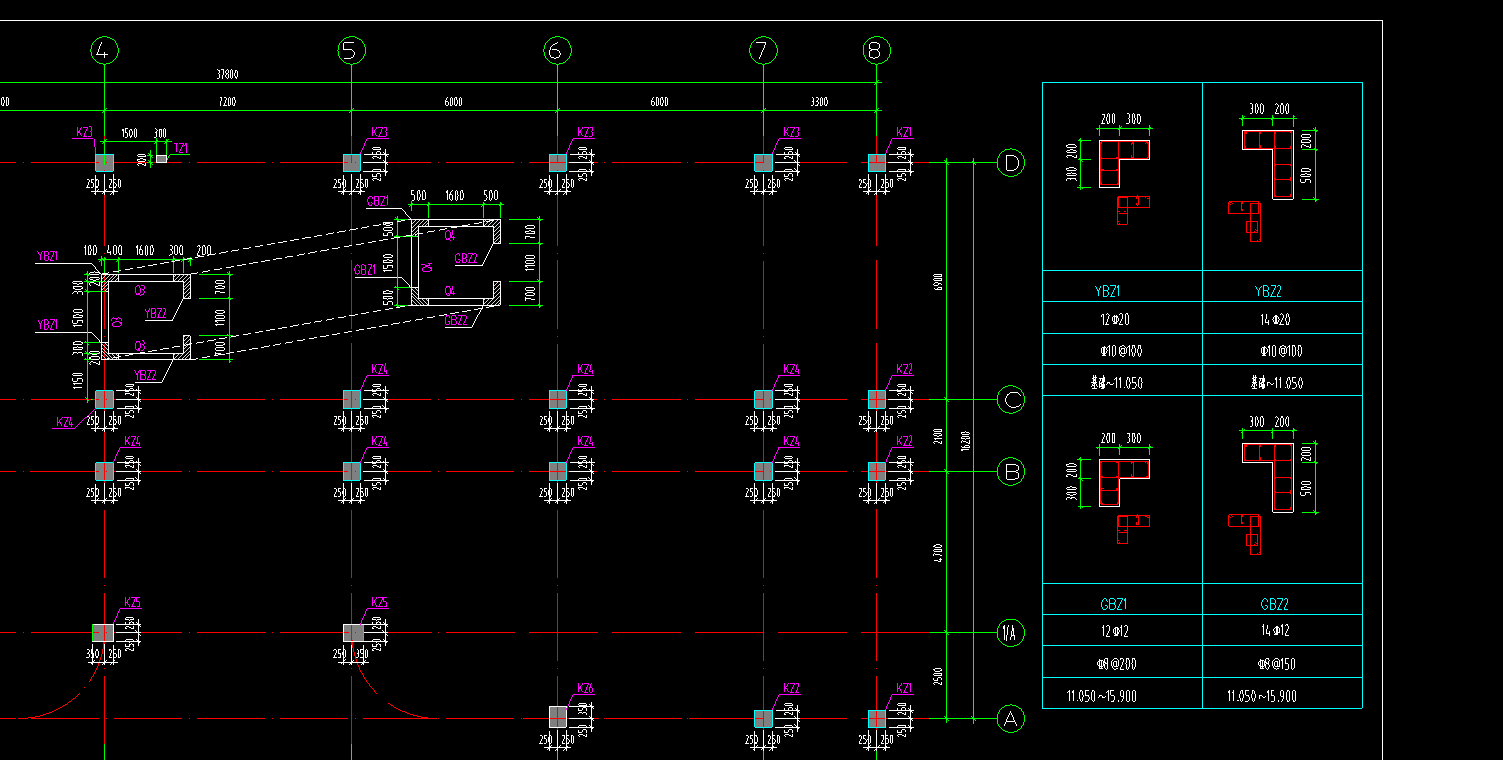Viewport: 1503px width, 760px height.
Task: Select grid axis bubble 8
Action: click(x=876, y=50)
